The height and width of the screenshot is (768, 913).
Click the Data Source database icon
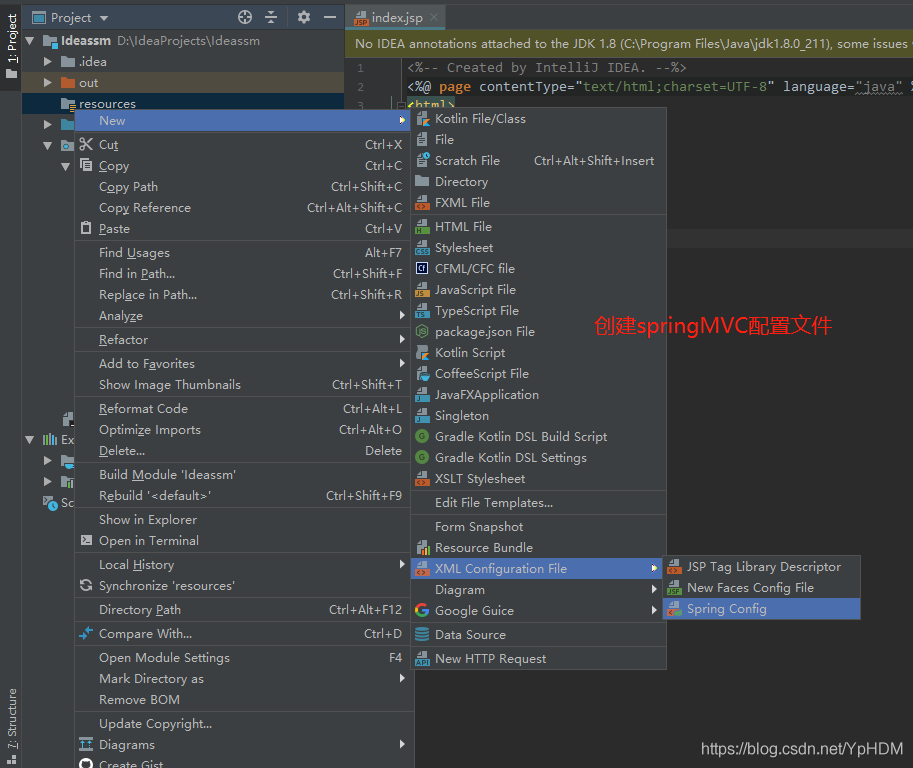click(x=422, y=635)
